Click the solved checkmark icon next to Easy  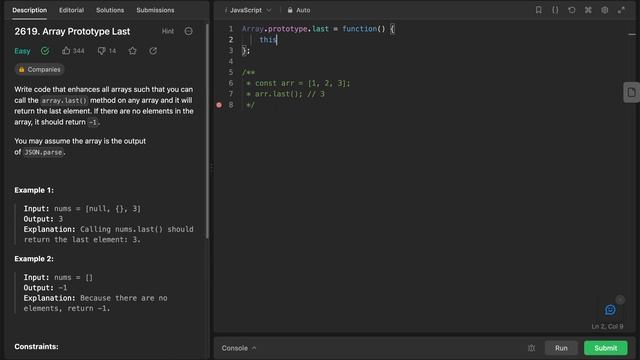(x=45, y=51)
